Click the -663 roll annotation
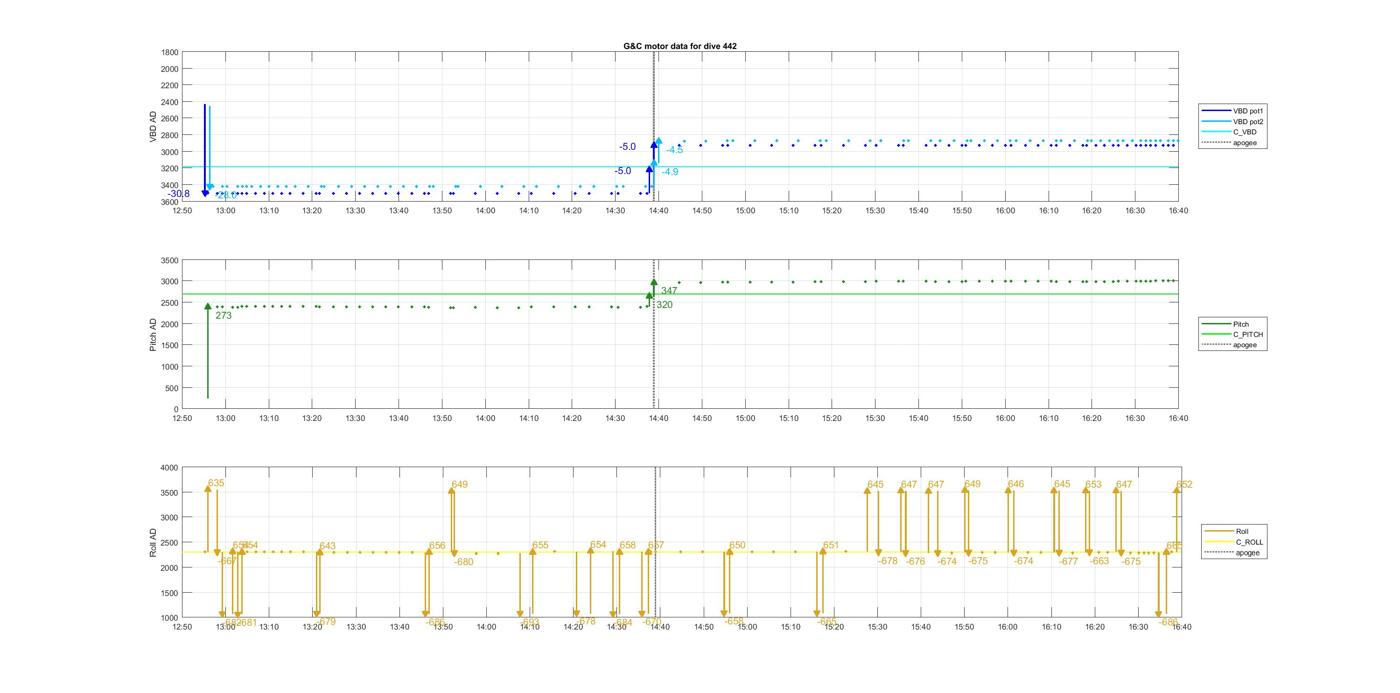This screenshot has width=1400, height=693. [1099, 561]
